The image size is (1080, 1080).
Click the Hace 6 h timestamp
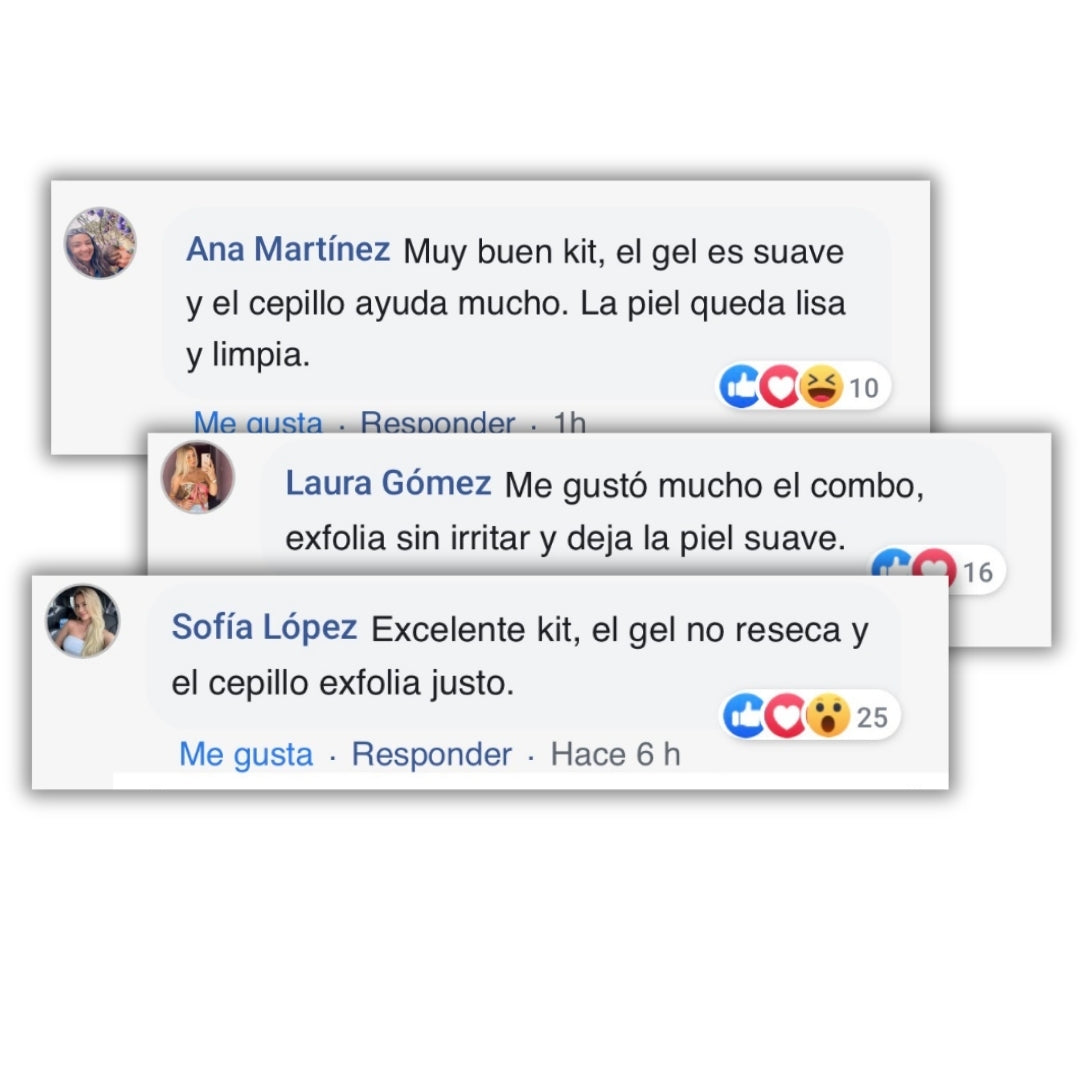click(616, 754)
